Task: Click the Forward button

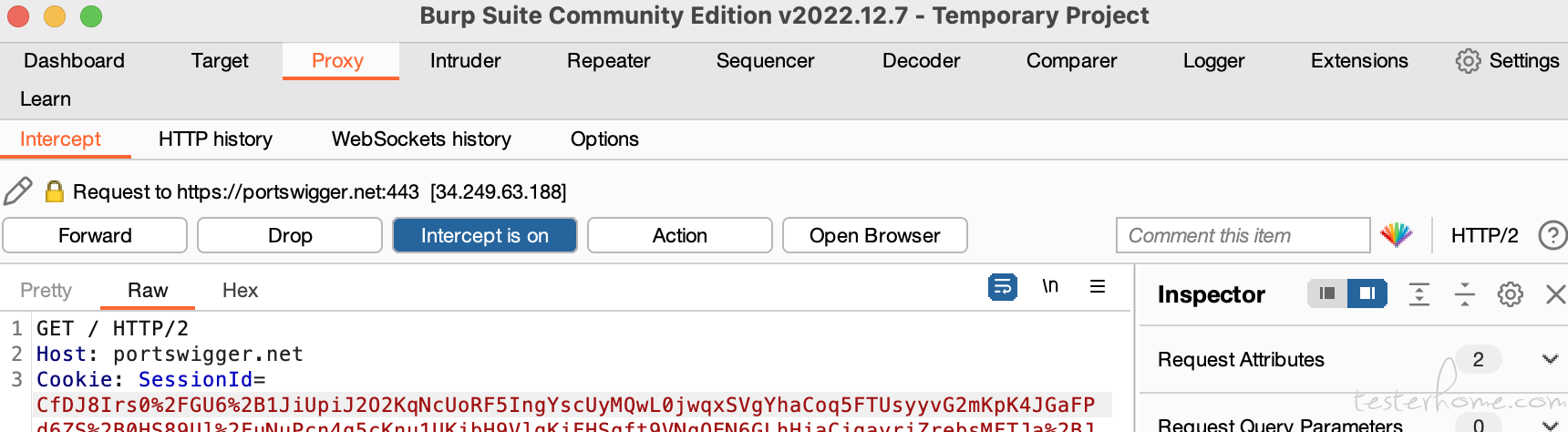Action: pos(95,235)
